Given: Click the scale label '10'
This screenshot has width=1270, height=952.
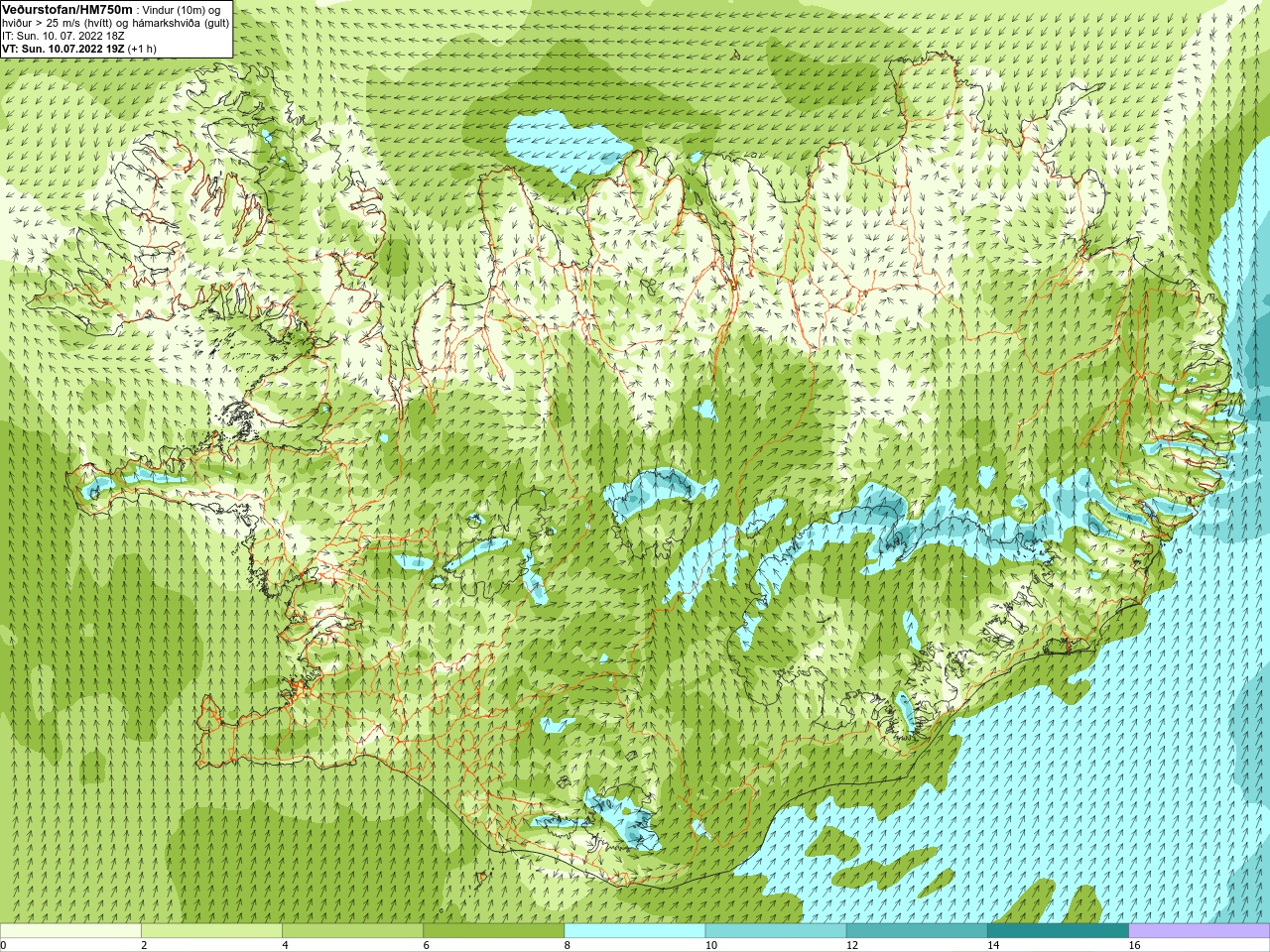Looking at the screenshot, I should (x=711, y=945).
